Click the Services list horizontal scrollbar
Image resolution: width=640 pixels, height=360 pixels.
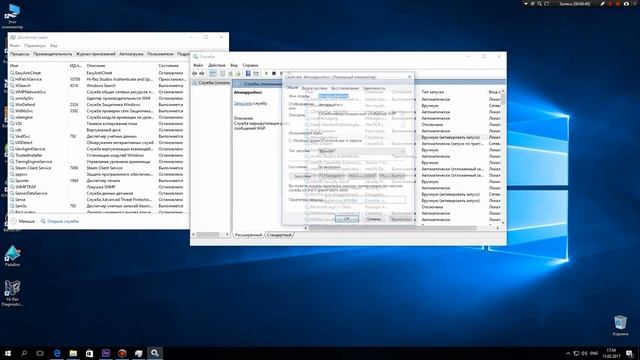coord(402,228)
